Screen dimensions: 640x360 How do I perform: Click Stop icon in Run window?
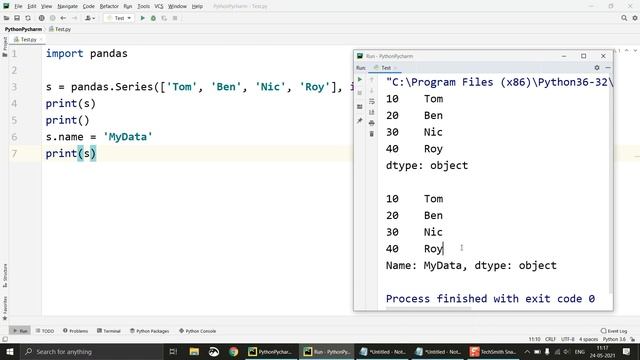point(360,93)
